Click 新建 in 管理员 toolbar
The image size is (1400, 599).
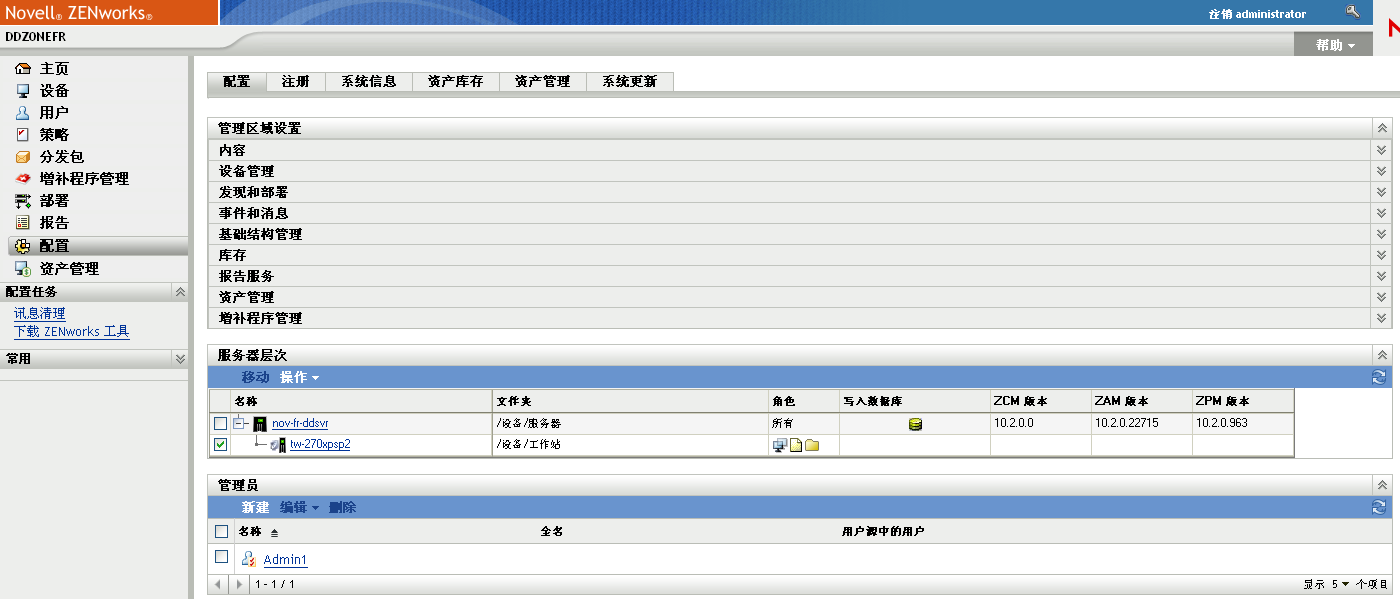tap(255, 507)
